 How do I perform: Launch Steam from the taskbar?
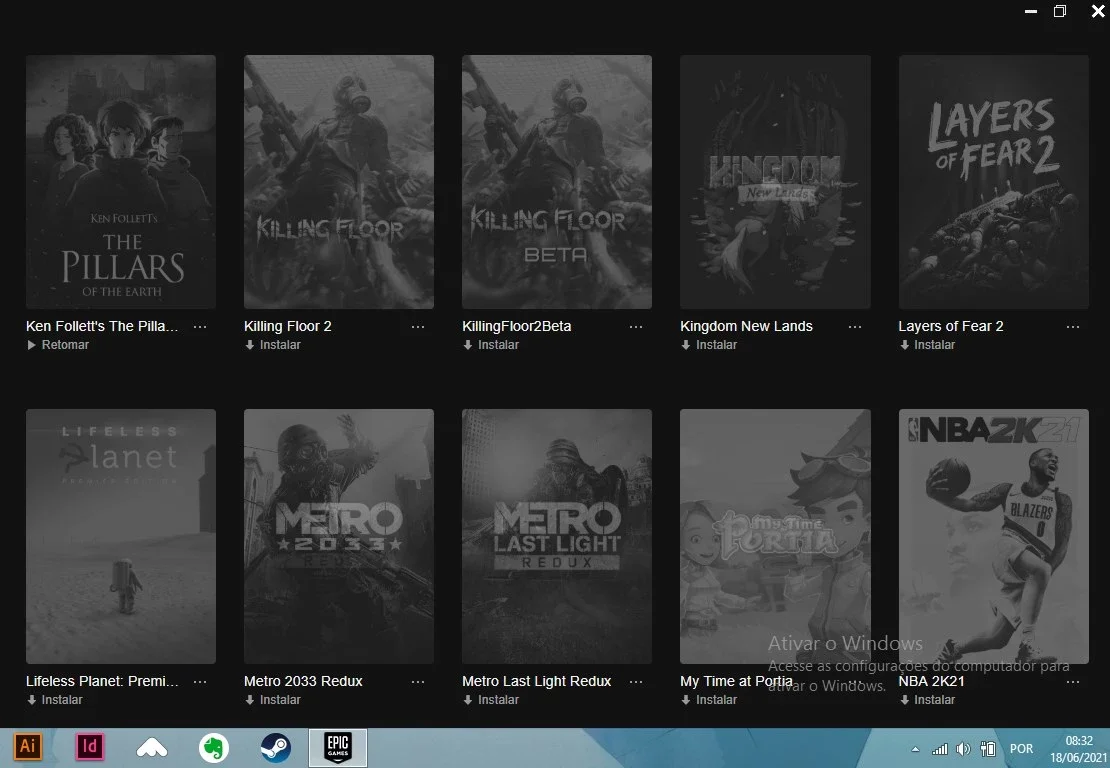click(x=275, y=747)
